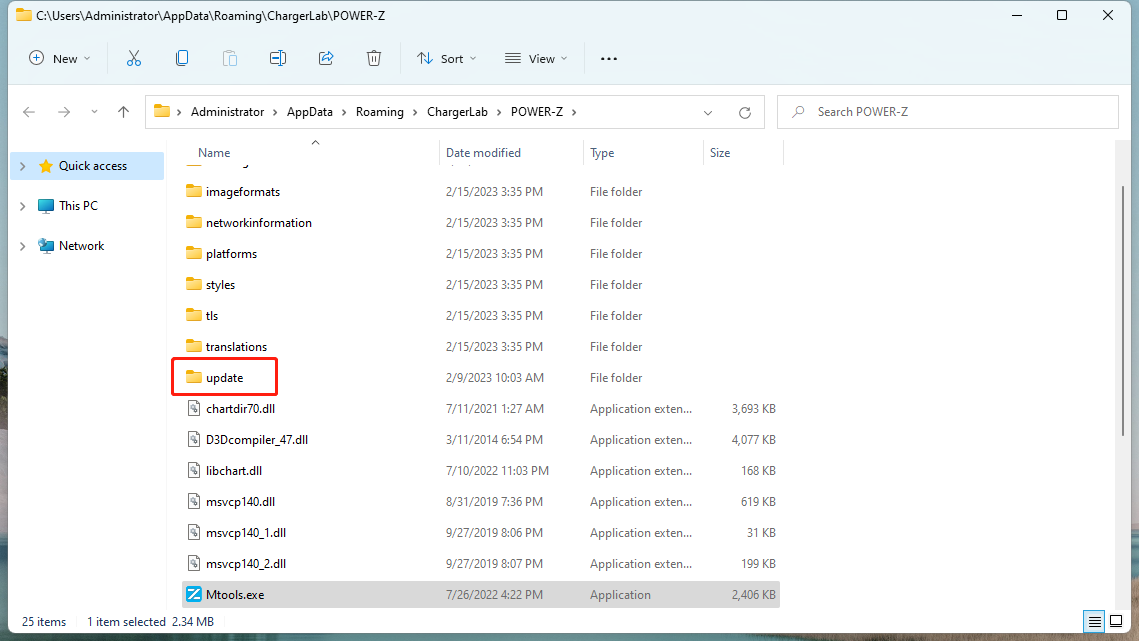Click the Delete trash icon

click(x=374, y=58)
